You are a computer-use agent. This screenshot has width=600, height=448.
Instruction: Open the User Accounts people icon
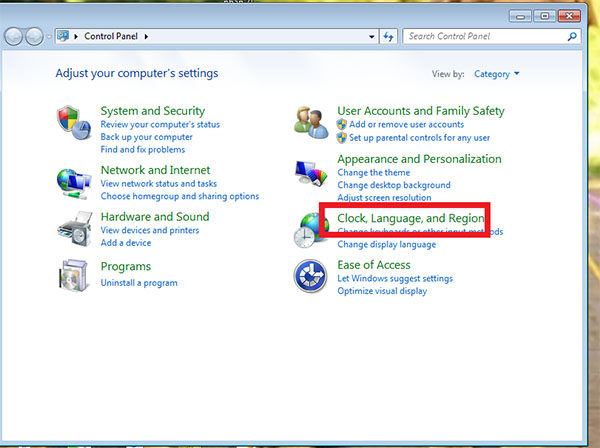(311, 122)
